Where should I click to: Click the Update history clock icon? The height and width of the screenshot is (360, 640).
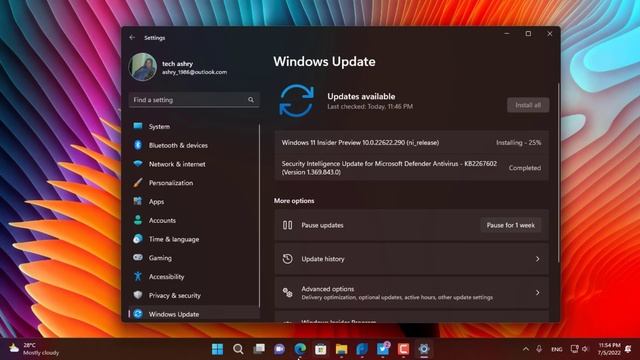click(287, 259)
